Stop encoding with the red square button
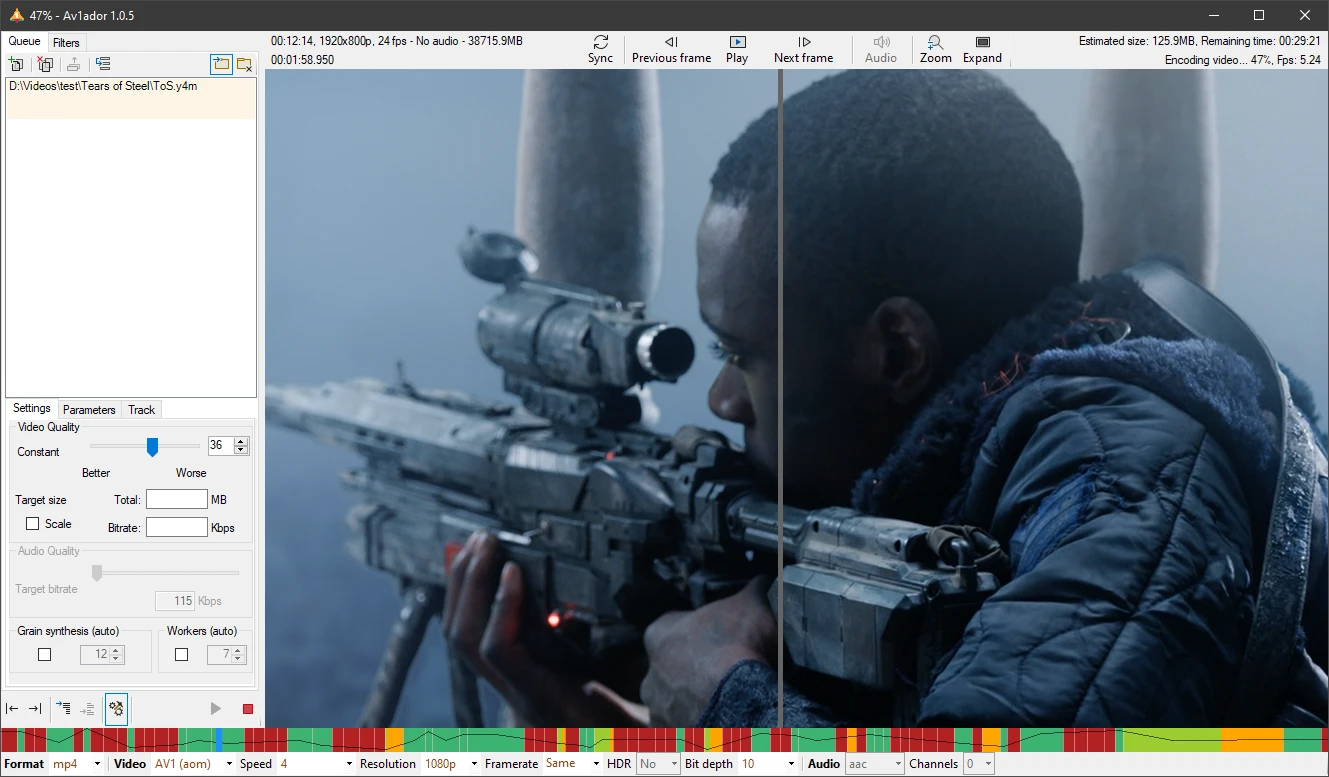 pyautogui.click(x=247, y=709)
